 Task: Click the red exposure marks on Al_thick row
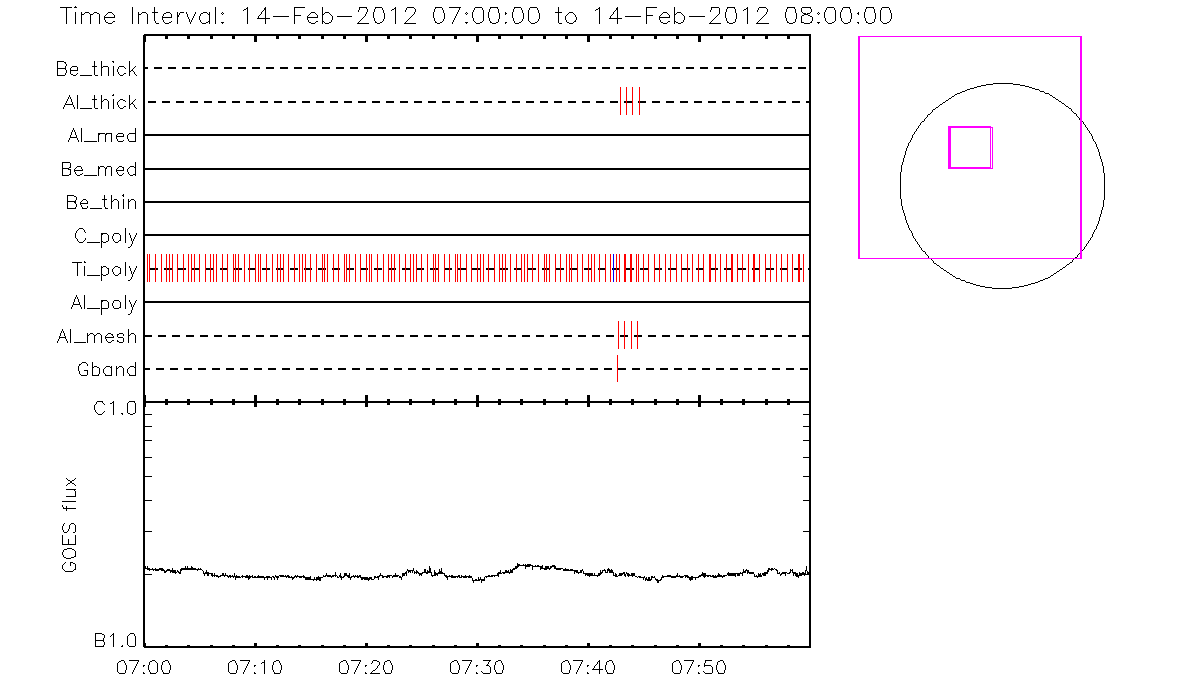coord(629,101)
